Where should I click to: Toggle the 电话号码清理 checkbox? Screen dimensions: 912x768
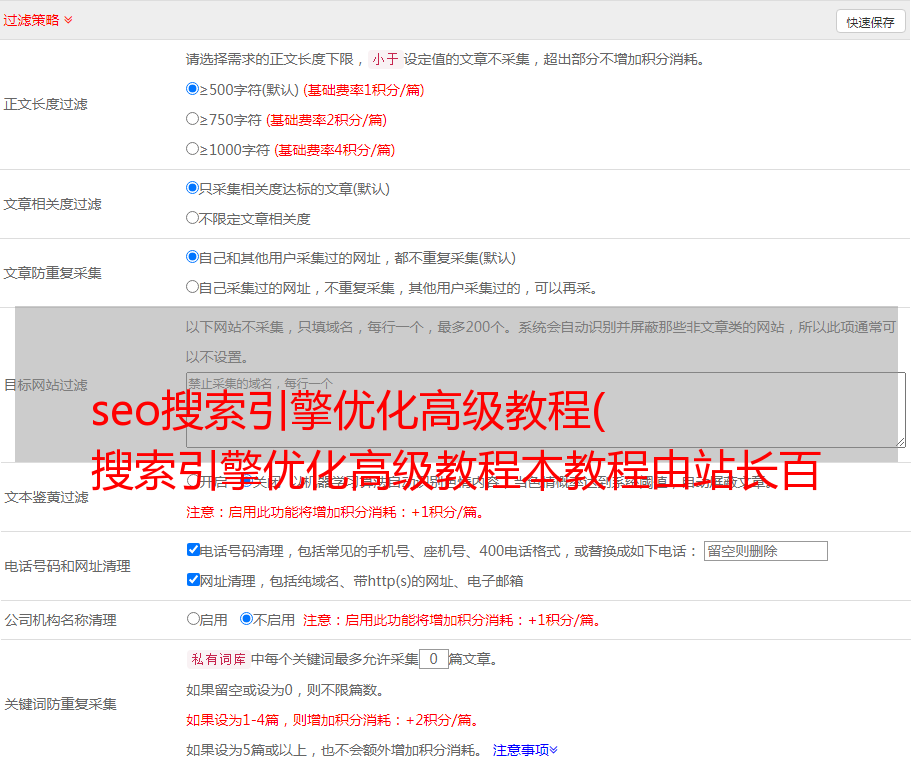194,550
